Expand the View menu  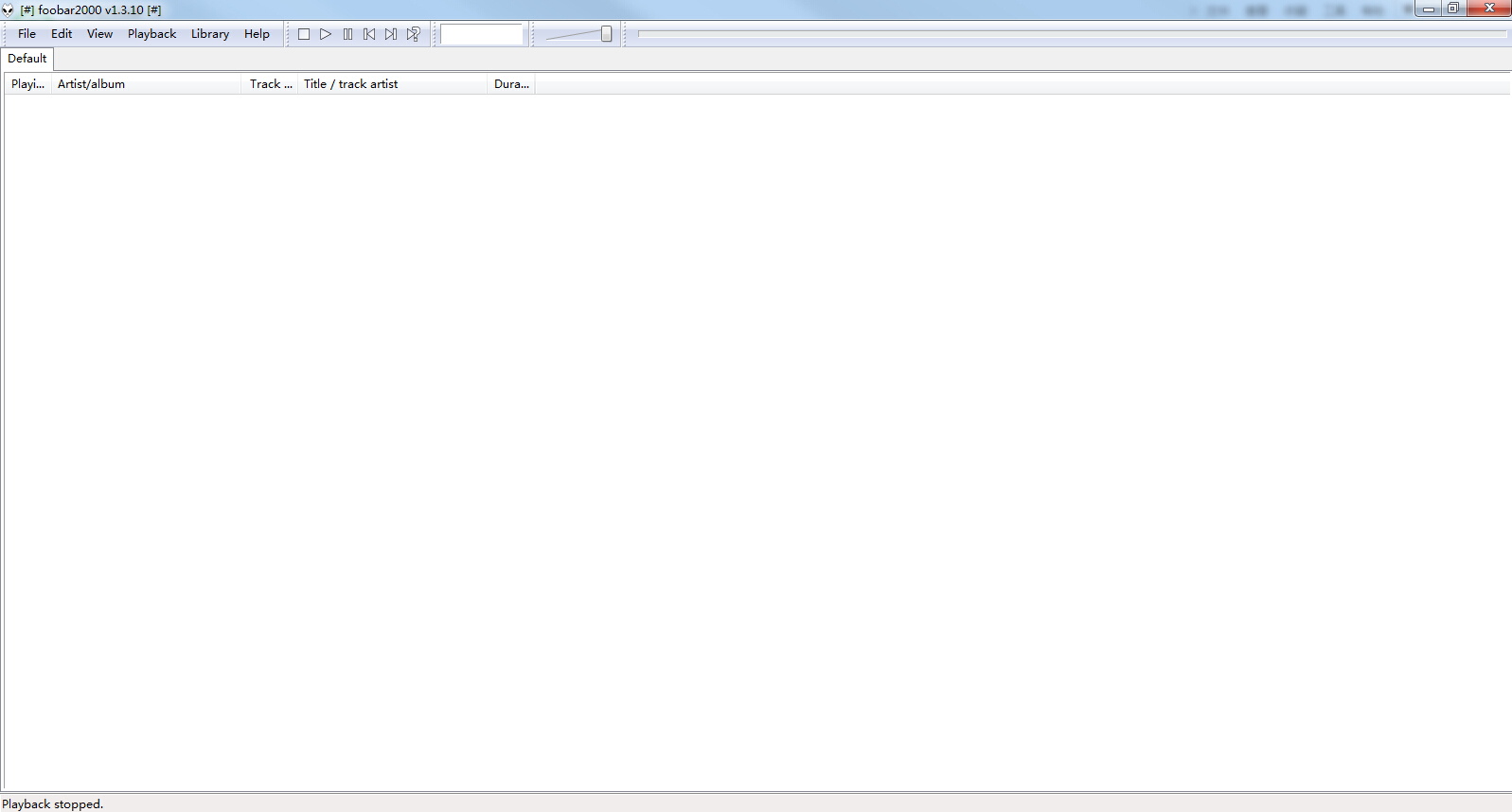[99, 34]
